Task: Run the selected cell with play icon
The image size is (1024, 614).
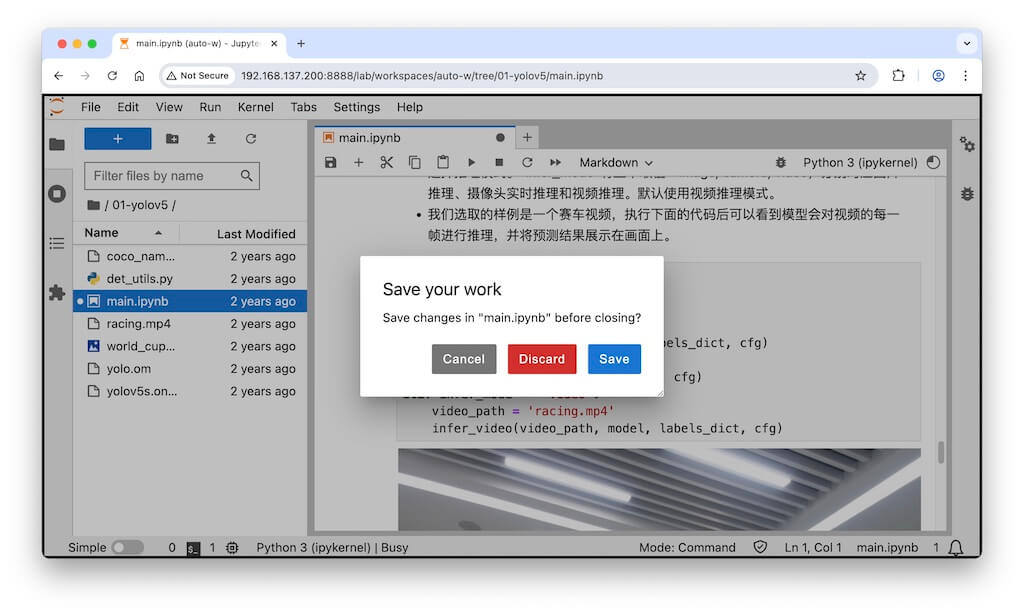Action: pos(471,162)
